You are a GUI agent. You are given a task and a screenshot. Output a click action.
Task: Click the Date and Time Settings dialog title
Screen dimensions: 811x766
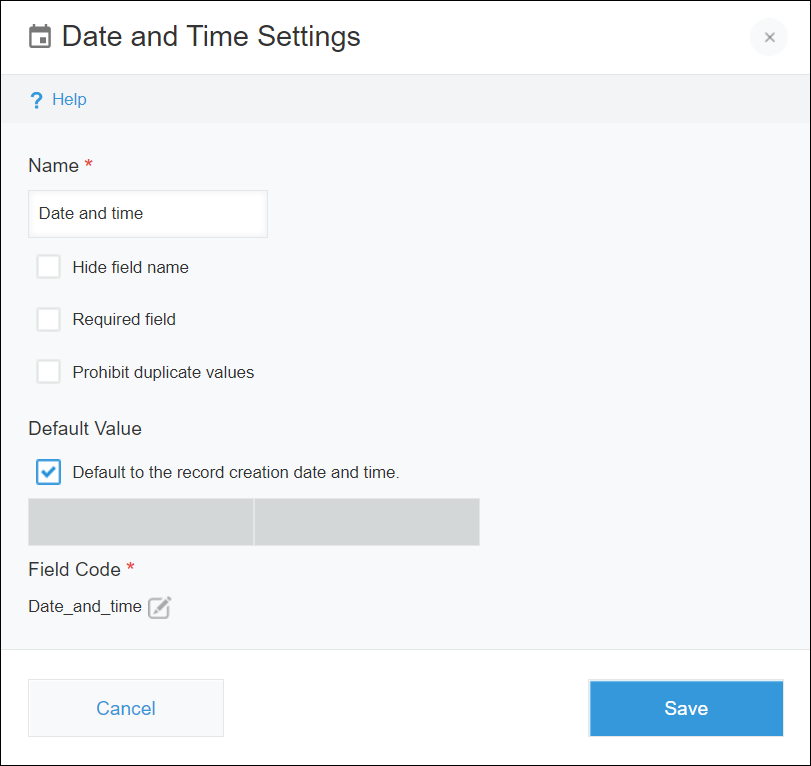click(x=211, y=36)
